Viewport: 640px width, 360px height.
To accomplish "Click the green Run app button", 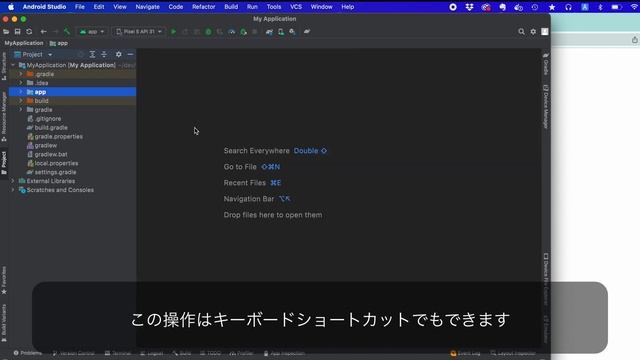I will tap(173, 31).
